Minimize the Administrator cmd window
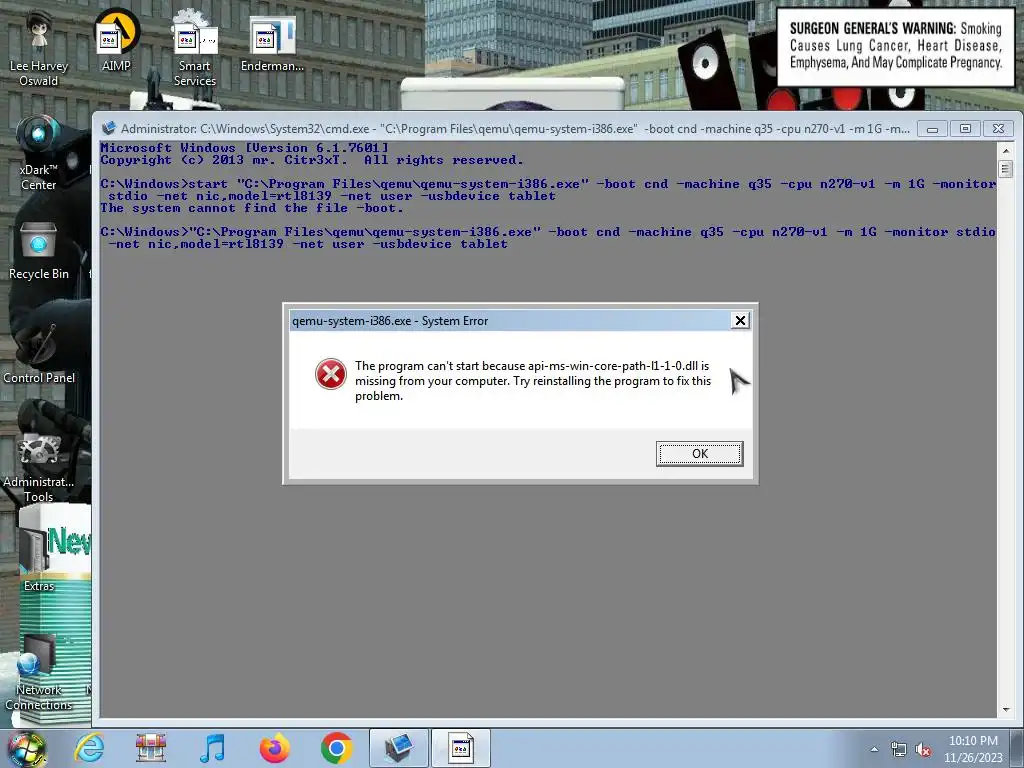Viewport: 1024px width, 768px height. pos(932,129)
